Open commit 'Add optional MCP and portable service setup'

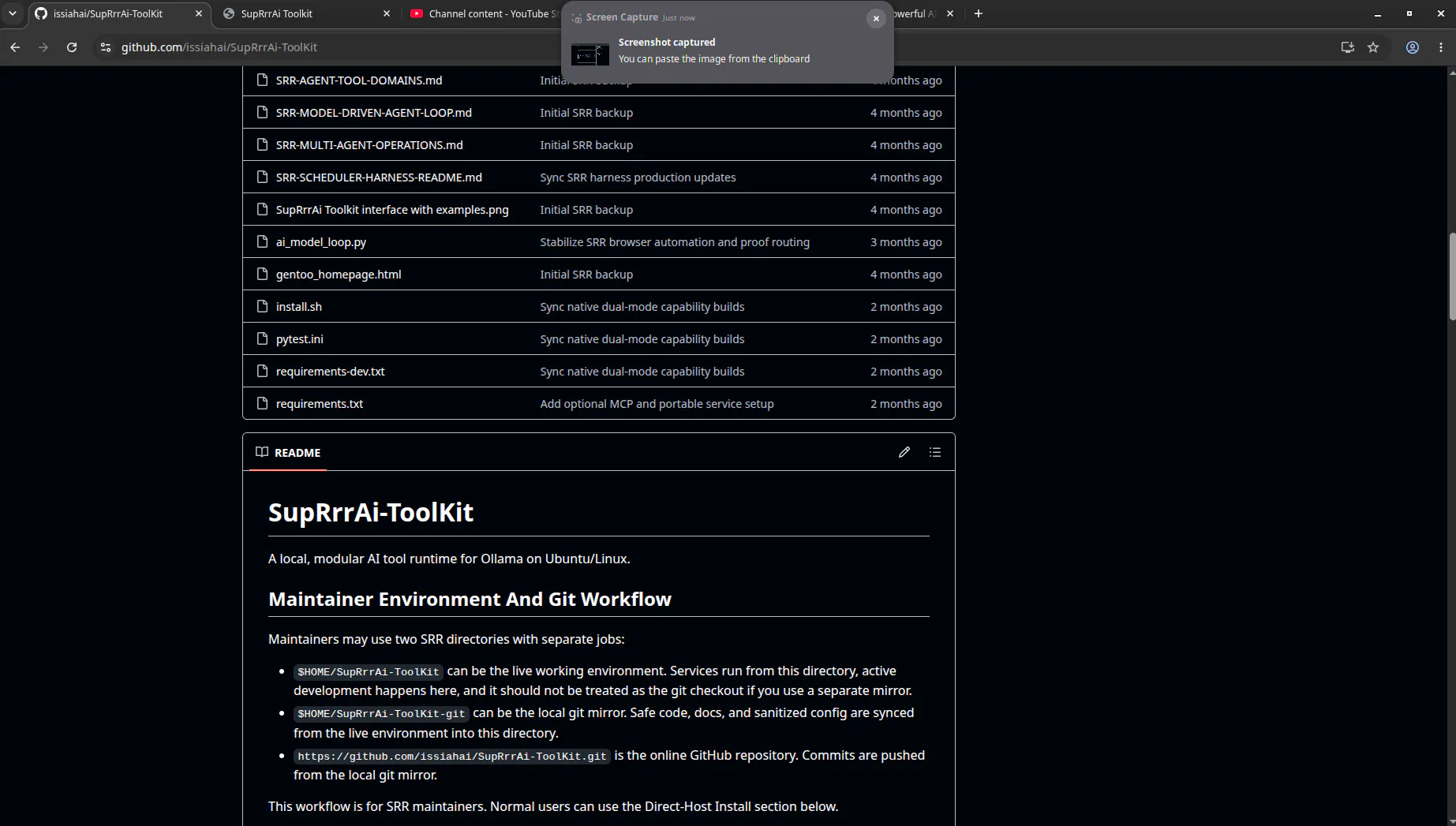pyautogui.click(x=657, y=404)
